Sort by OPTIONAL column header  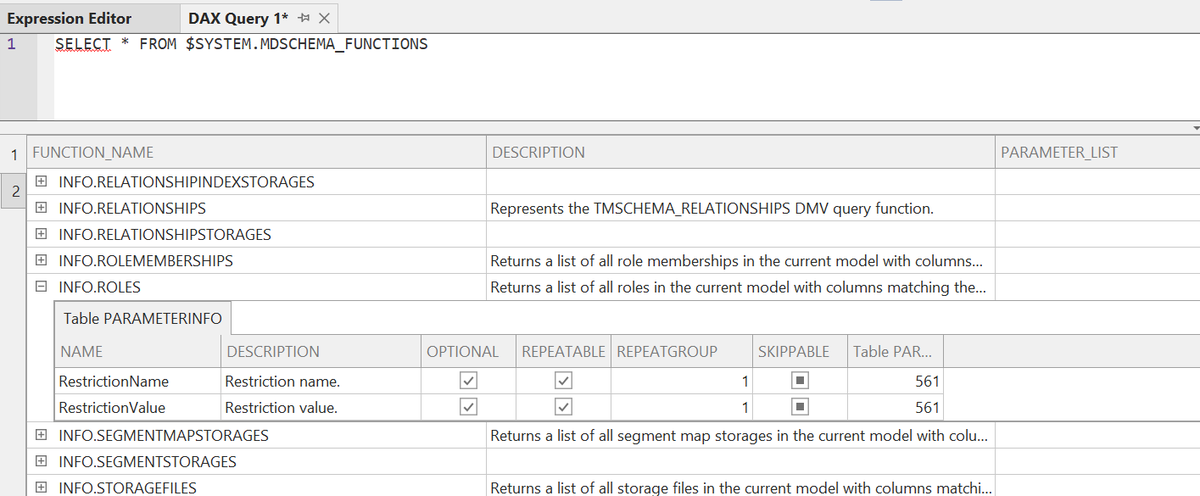point(467,351)
